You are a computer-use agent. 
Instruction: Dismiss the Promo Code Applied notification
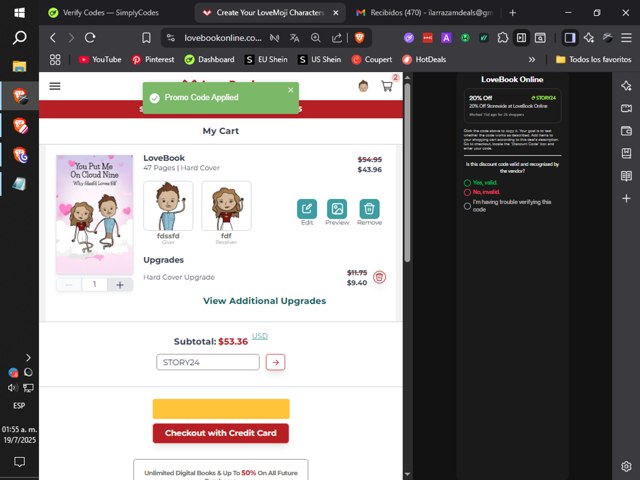pos(291,90)
